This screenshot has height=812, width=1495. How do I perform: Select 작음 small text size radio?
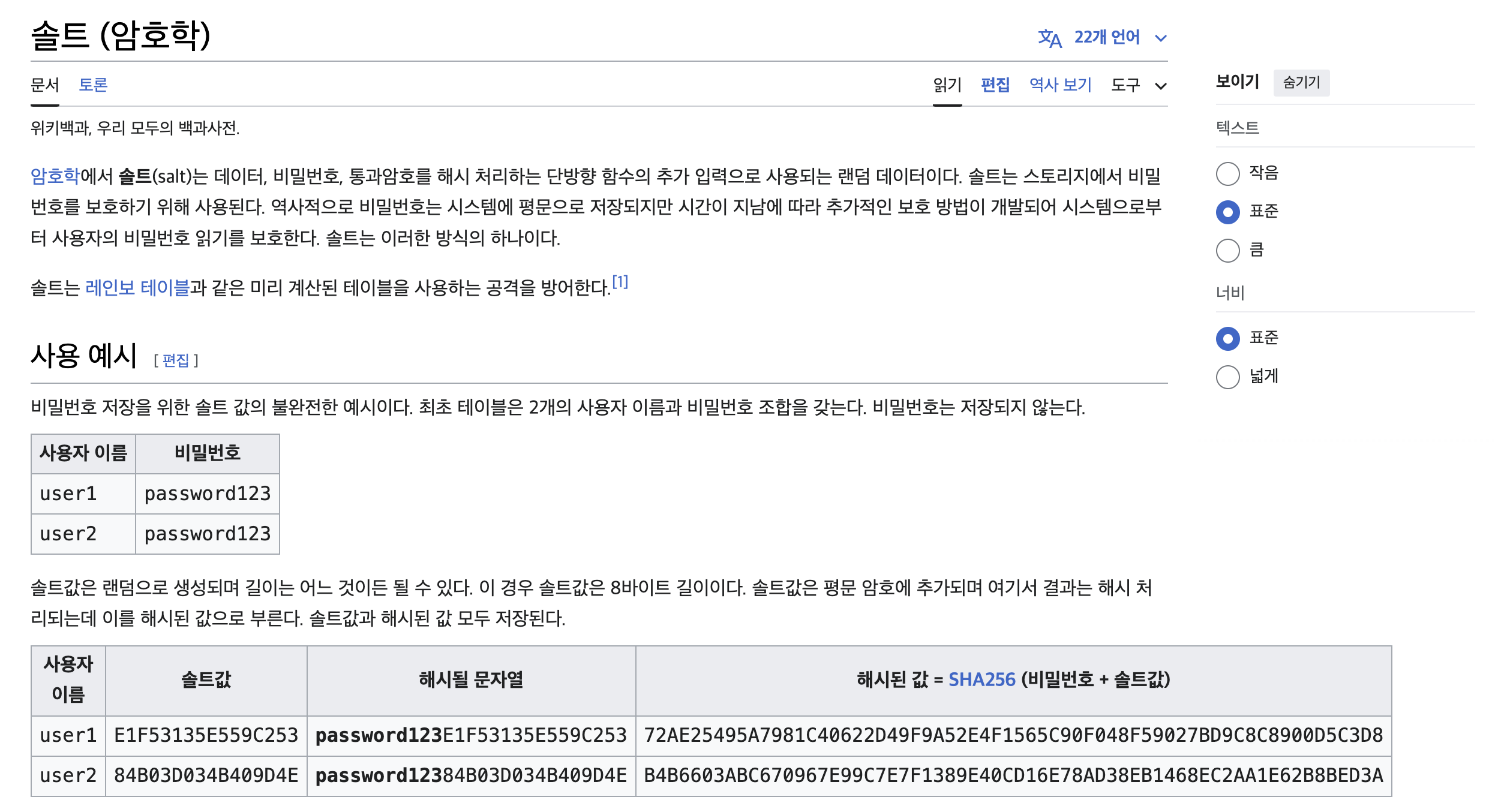[x=1227, y=174]
